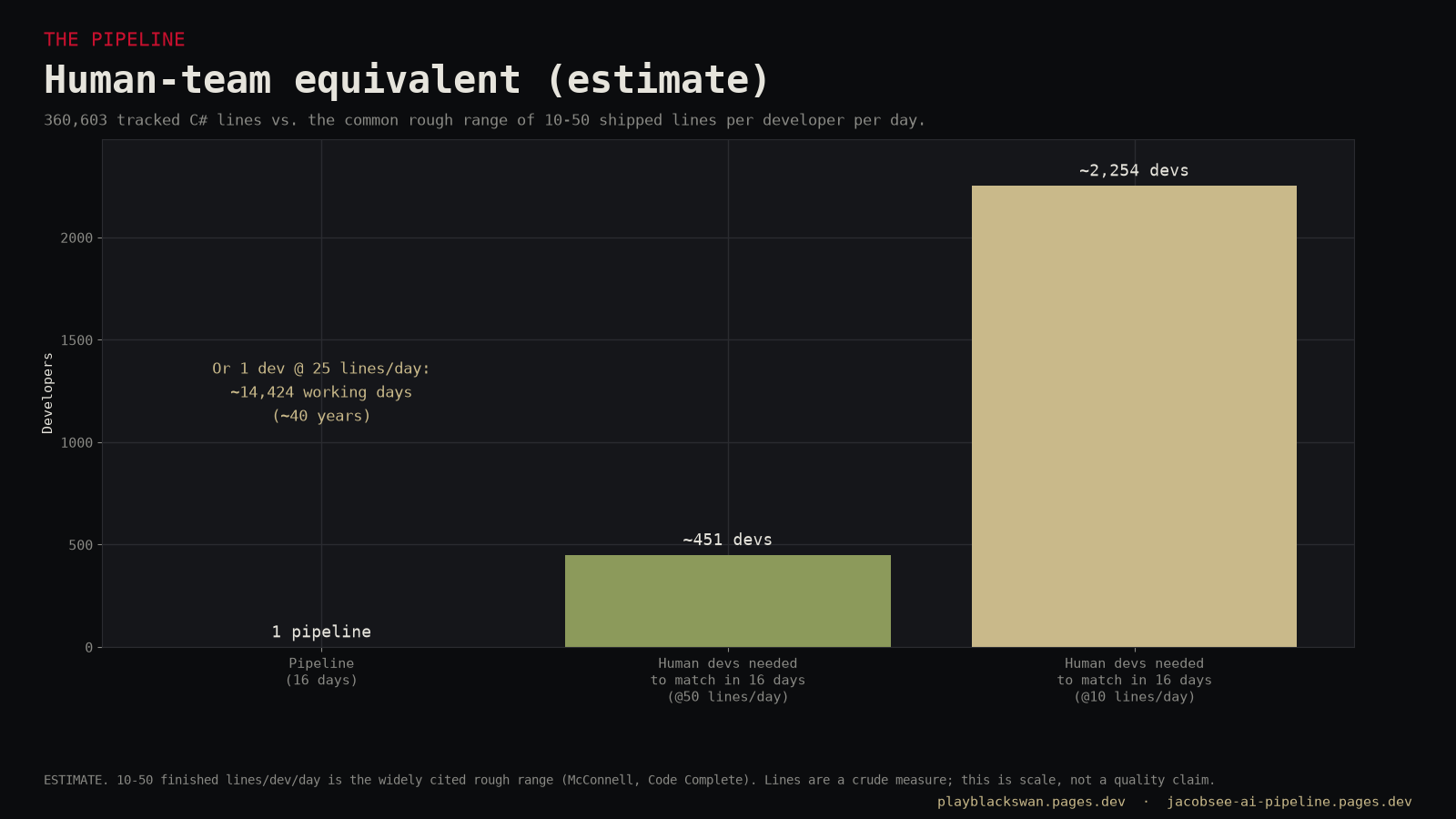1456x819 pixels.
Task: Click the y-axis tick value 0
Action: [x=89, y=648]
